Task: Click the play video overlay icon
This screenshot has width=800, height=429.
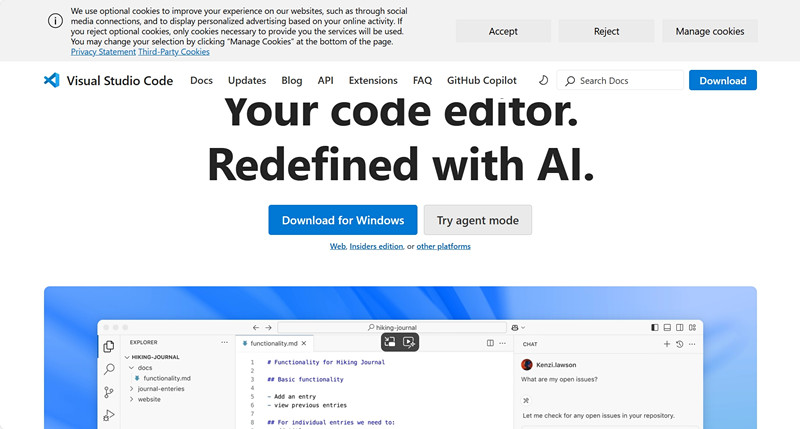Action: coord(409,342)
